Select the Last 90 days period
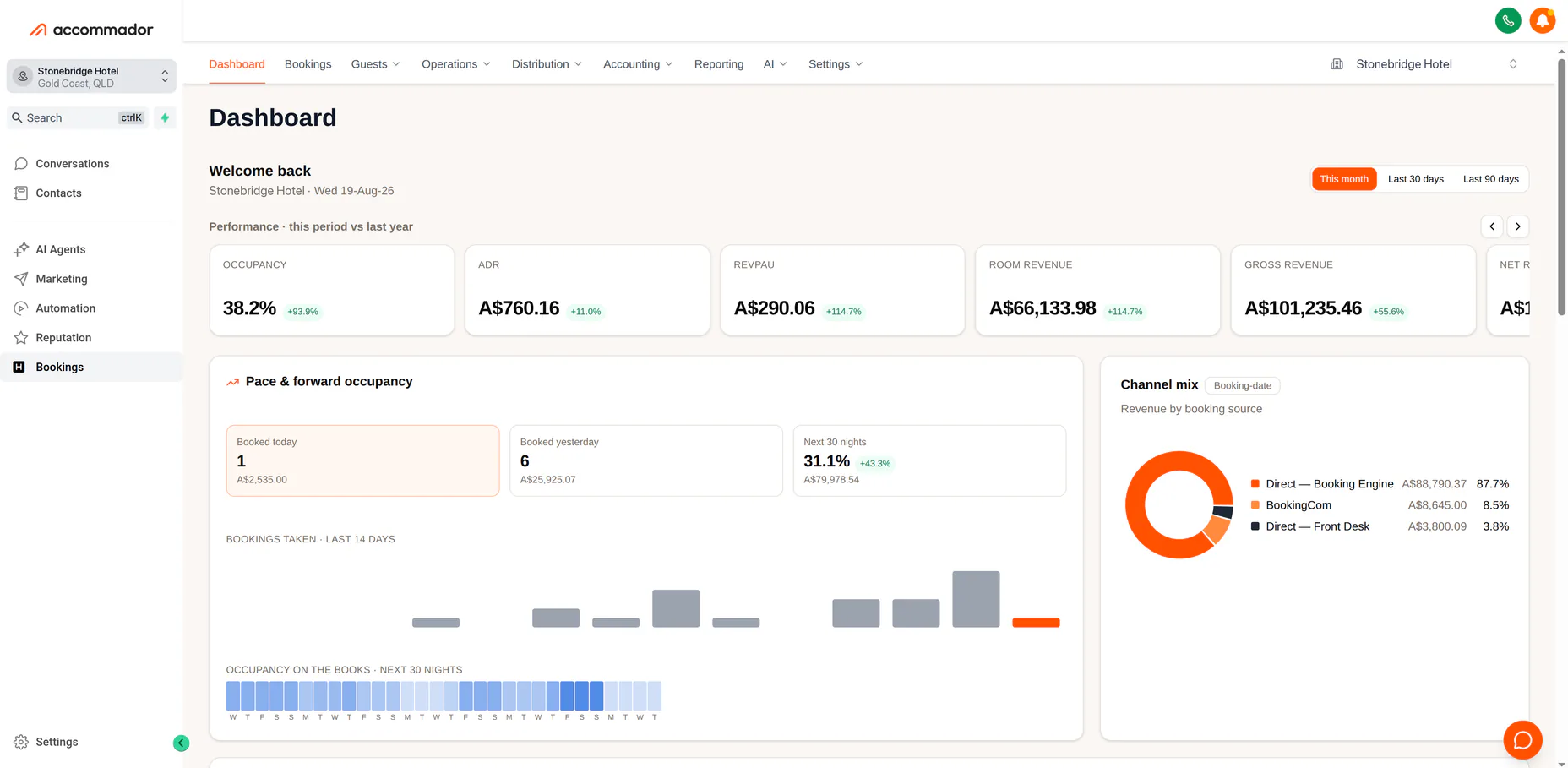The width and height of the screenshot is (1568, 768). tap(1490, 179)
